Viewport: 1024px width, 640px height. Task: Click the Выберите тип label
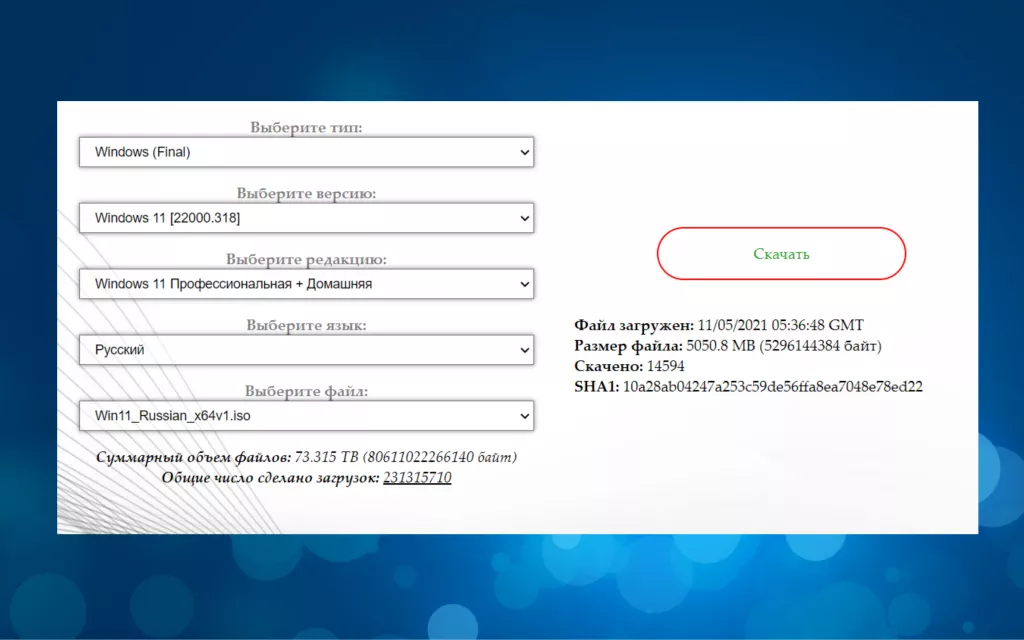pos(306,127)
